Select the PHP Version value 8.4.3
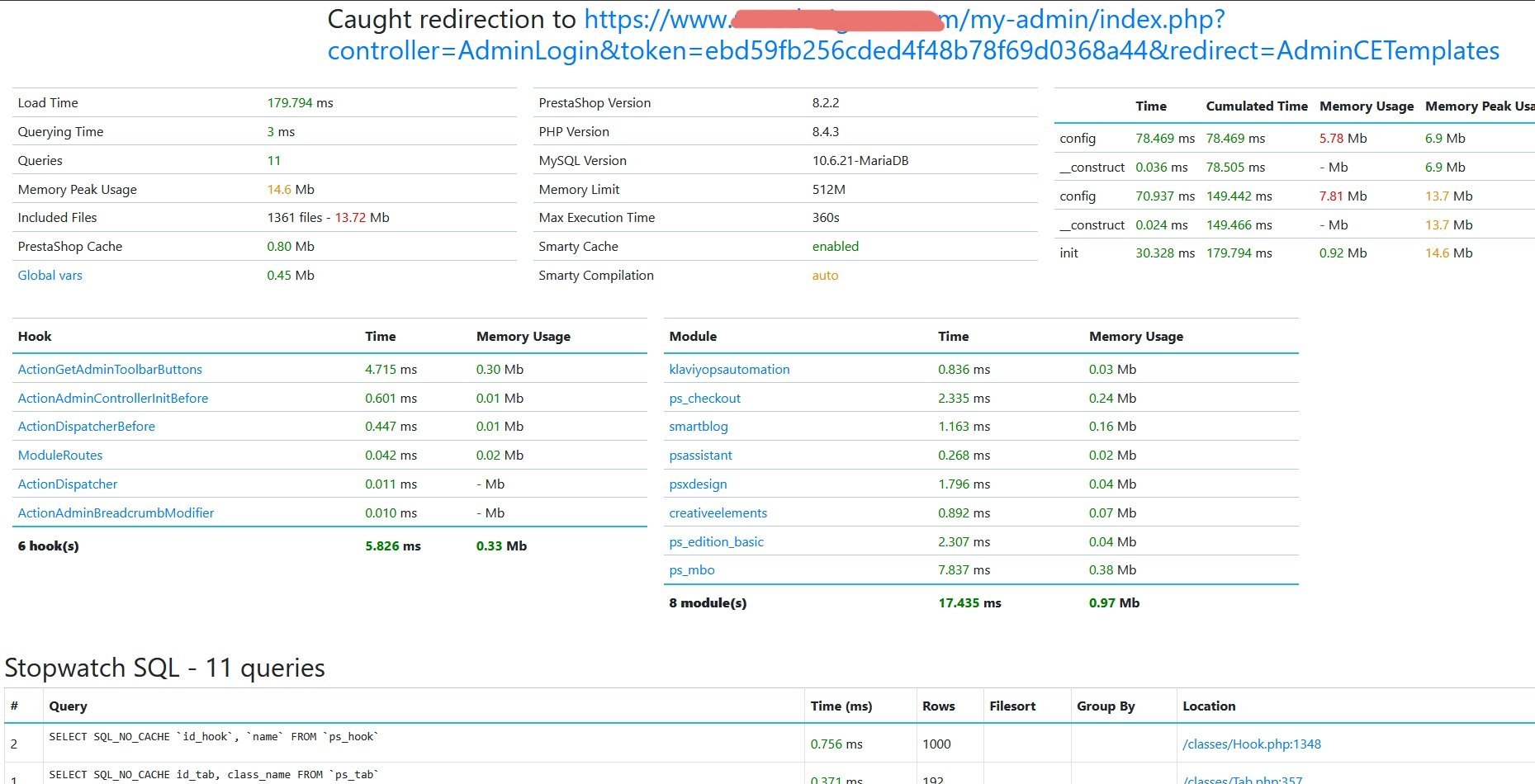The width and height of the screenshot is (1535, 784). coord(826,132)
